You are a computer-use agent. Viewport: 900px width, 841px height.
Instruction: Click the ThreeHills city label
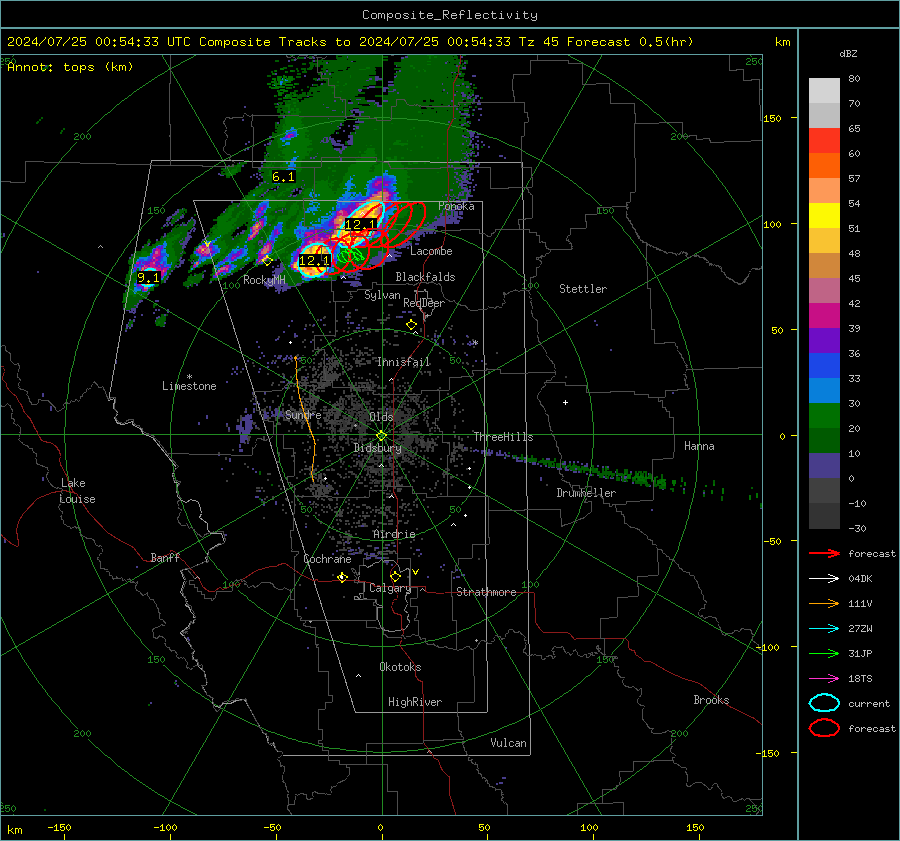(503, 437)
